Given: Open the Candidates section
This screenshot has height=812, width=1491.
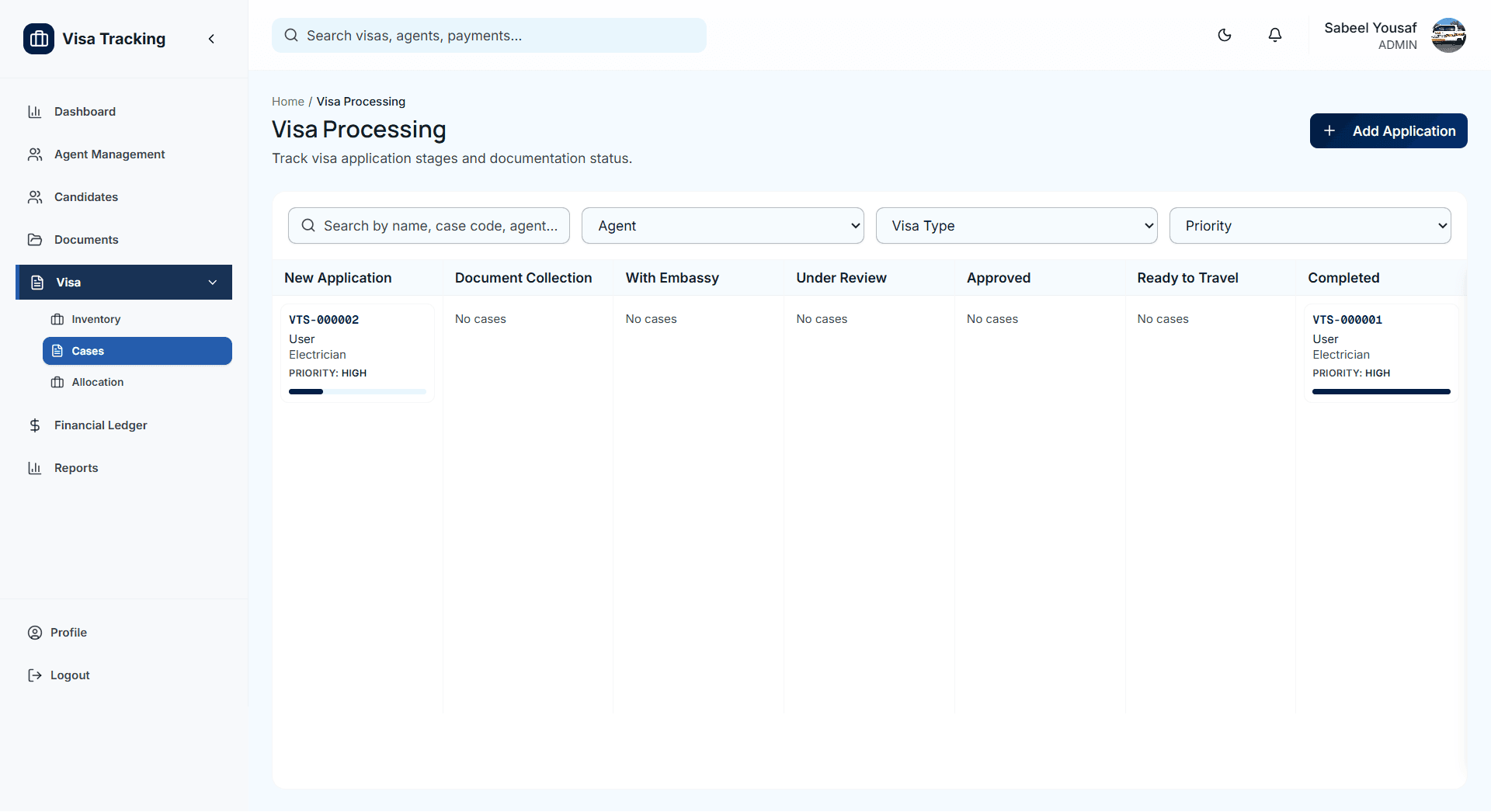Looking at the screenshot, I should click(124, 197).
